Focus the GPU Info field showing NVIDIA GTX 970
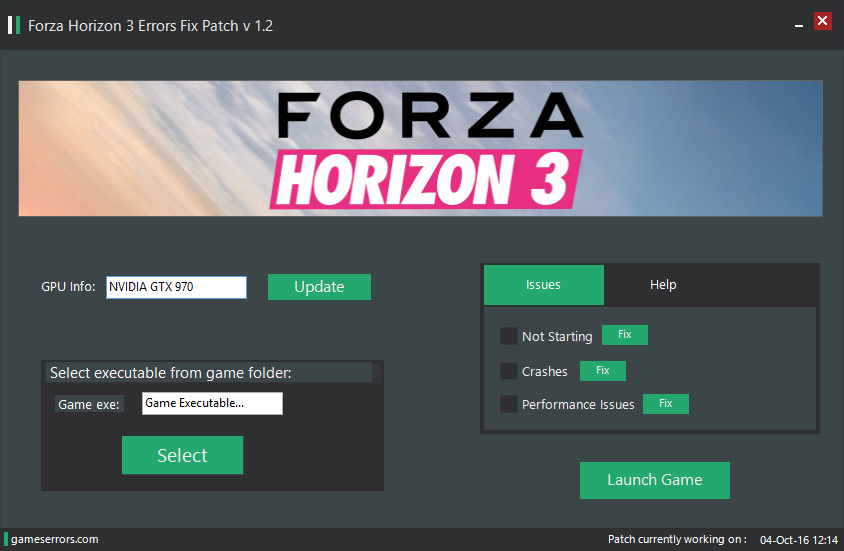The width and height of the screenshot is (844, 551). click(177, 287)
